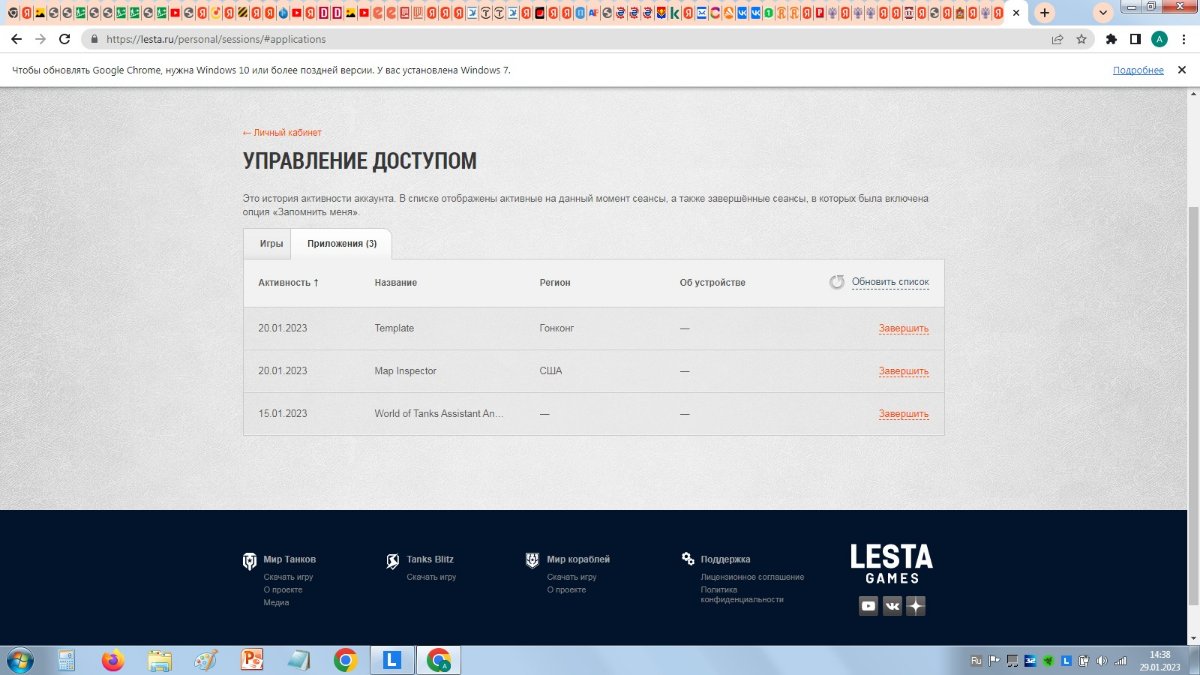
Task: Dismiss the Chrome update notification bar
Action: [1181, 70]
